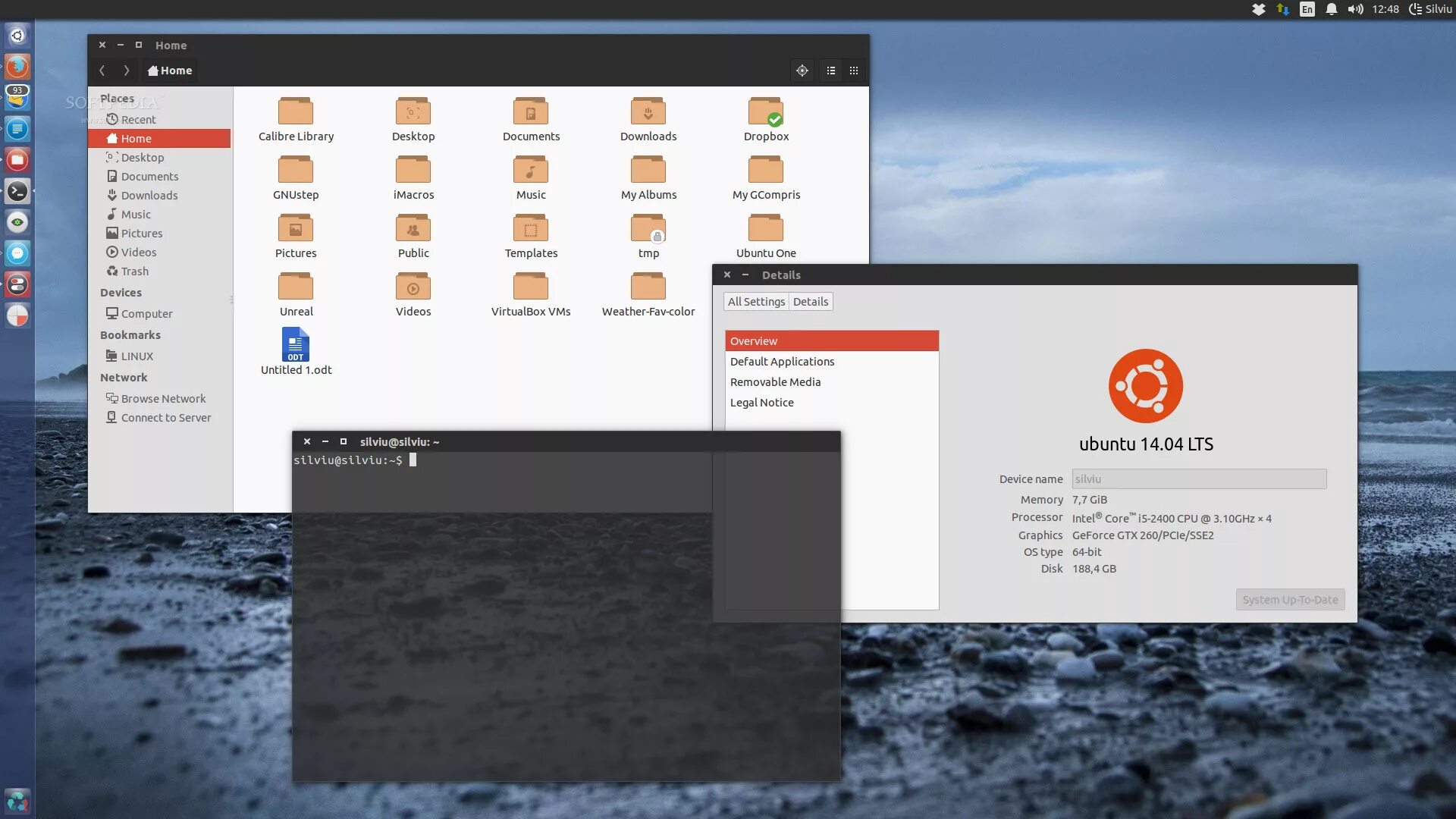Switch Files to grid view

tap(854, 71)
